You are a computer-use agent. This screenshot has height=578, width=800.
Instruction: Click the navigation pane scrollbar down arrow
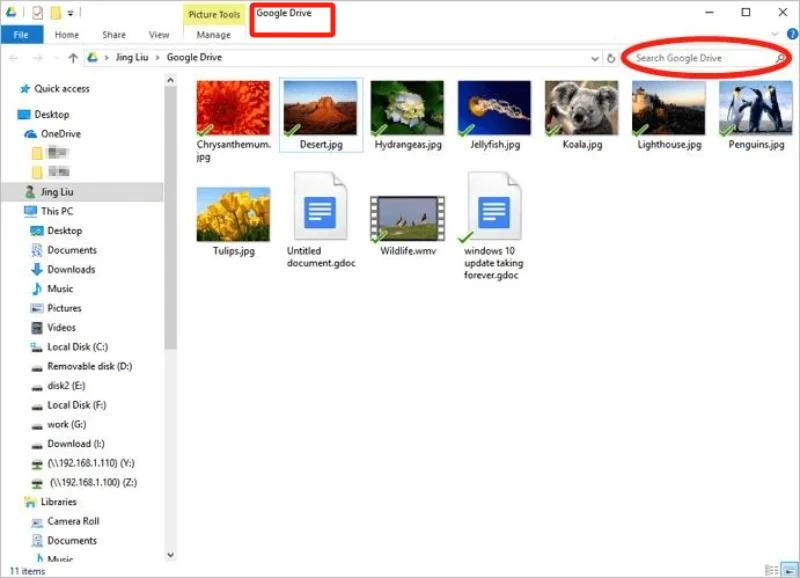tap(170, 555)
